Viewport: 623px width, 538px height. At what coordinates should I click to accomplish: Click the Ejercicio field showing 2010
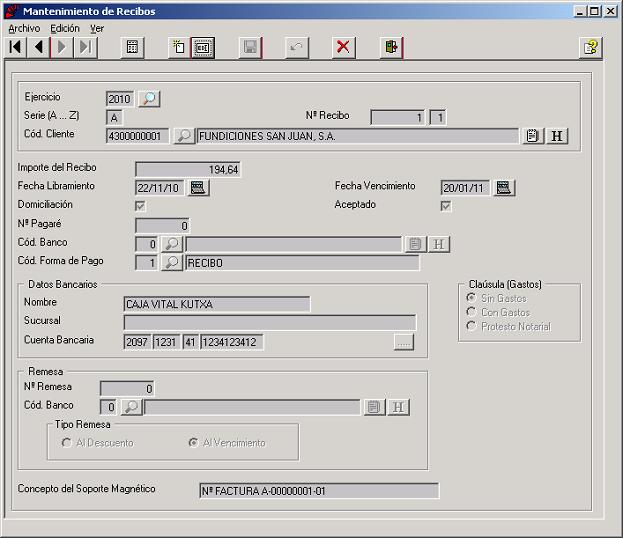coord(120,99)
